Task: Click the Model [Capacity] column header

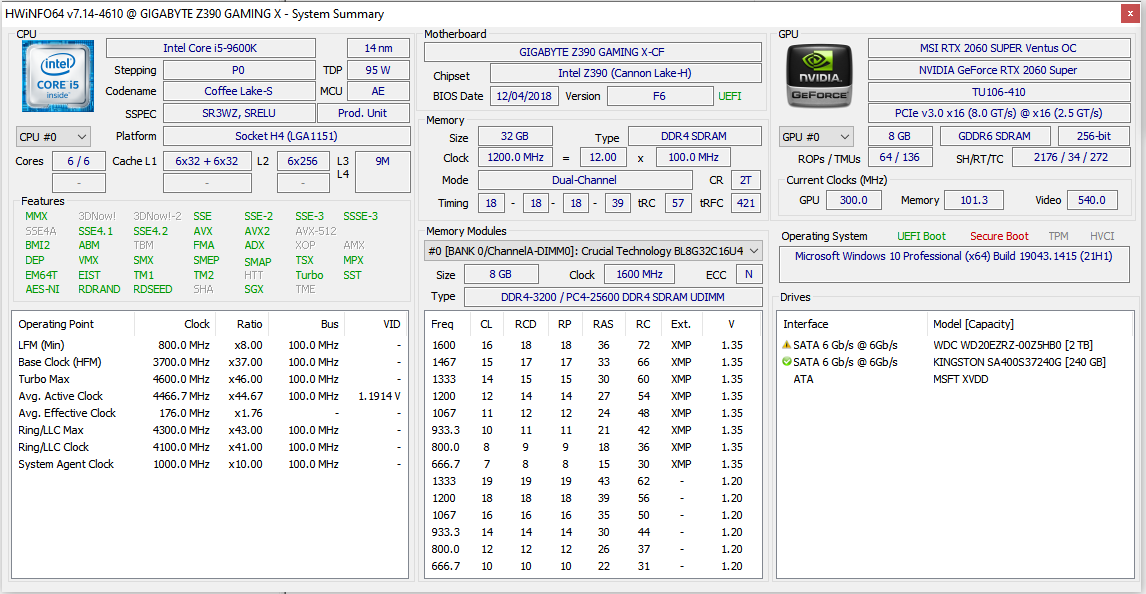Action: pyautogui.click(x=975, y=324)
